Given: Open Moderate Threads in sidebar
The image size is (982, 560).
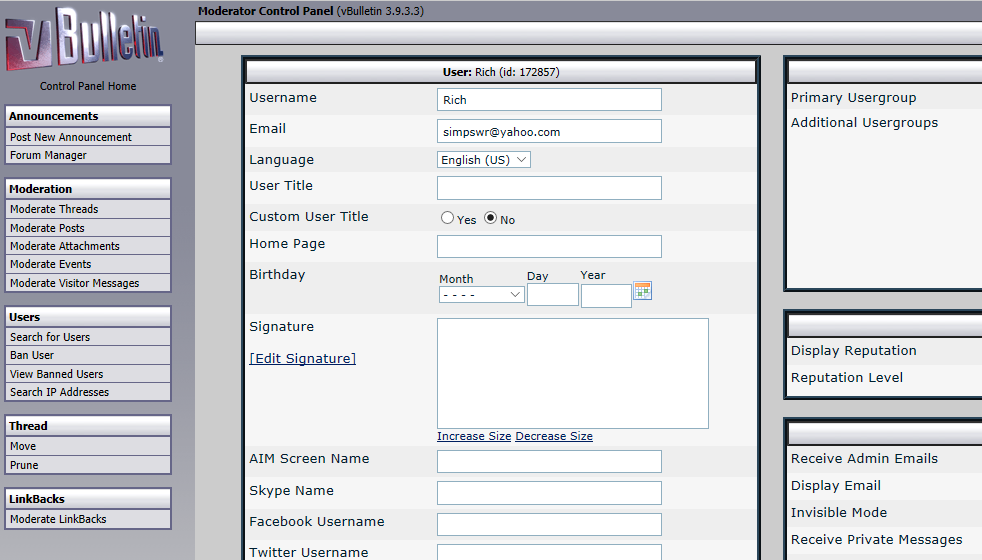Looking at the screenshot, I should click(54, 209).
